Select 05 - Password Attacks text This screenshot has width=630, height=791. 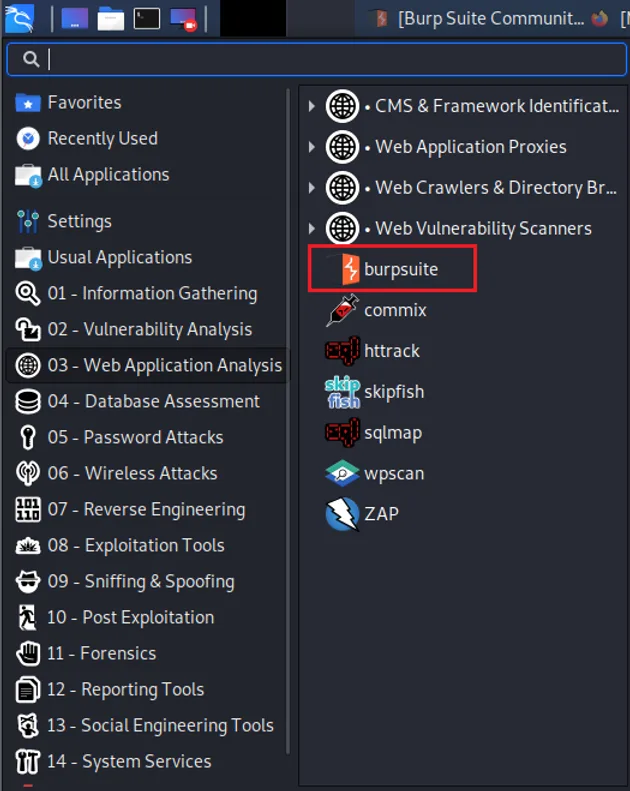click(x=135, y=437)
